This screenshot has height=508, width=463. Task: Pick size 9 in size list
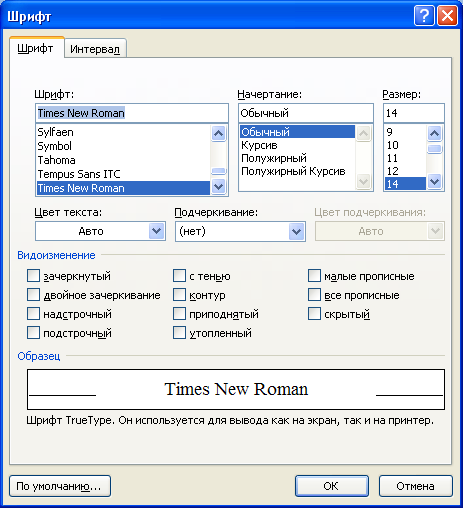(x=405, y=132)
